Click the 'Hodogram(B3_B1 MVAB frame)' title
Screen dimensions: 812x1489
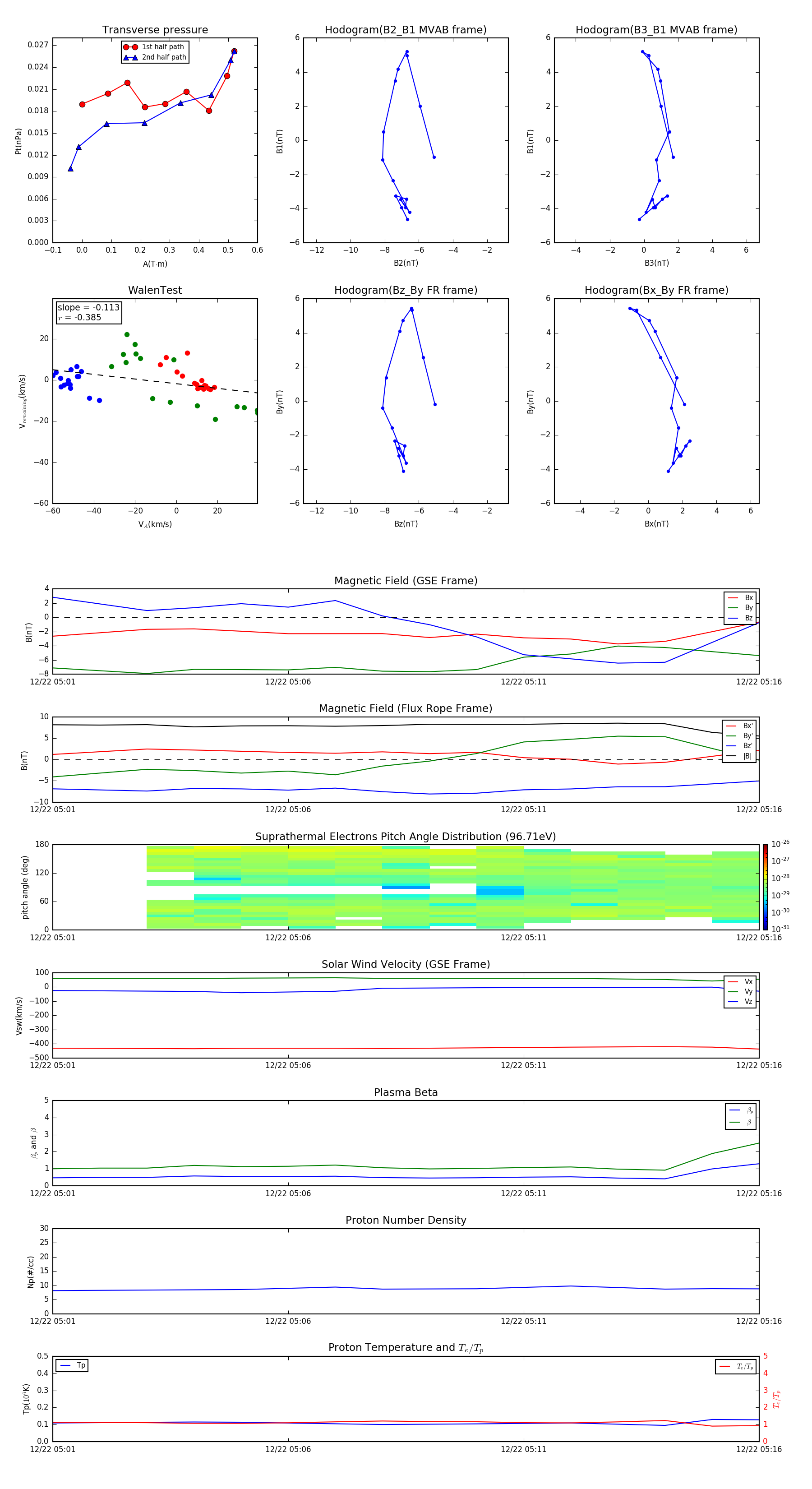(x=656, y=30)
